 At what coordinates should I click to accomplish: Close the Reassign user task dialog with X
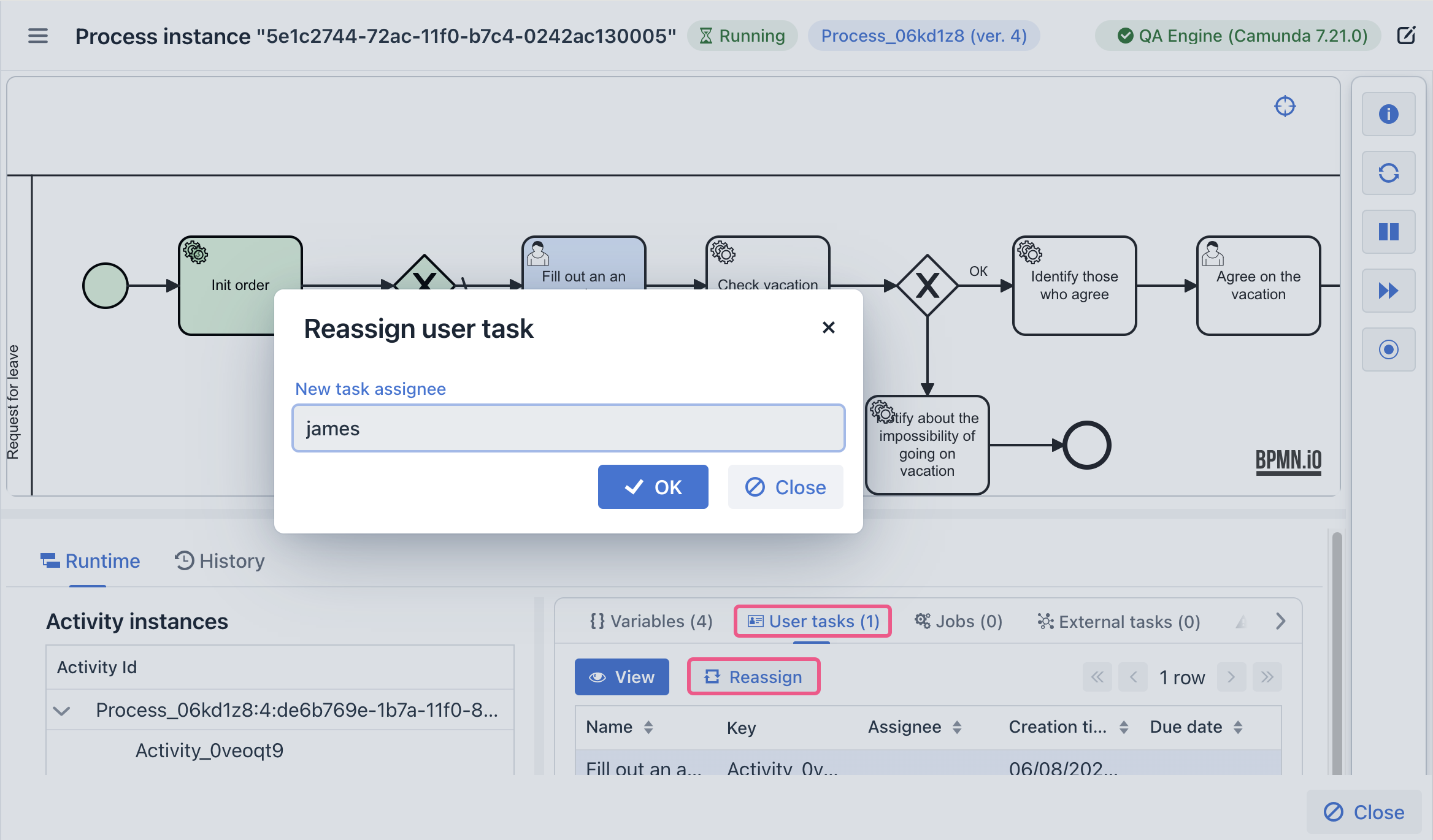(x=828, y=327)
